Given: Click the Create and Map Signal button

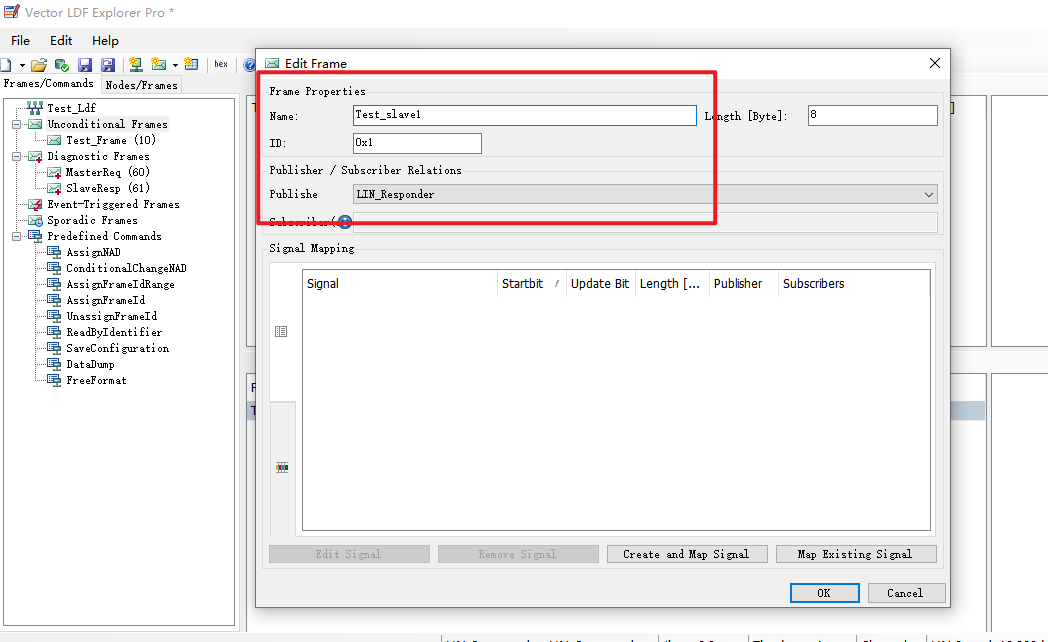Looking at the screenshot, I should tap(686, 554).
